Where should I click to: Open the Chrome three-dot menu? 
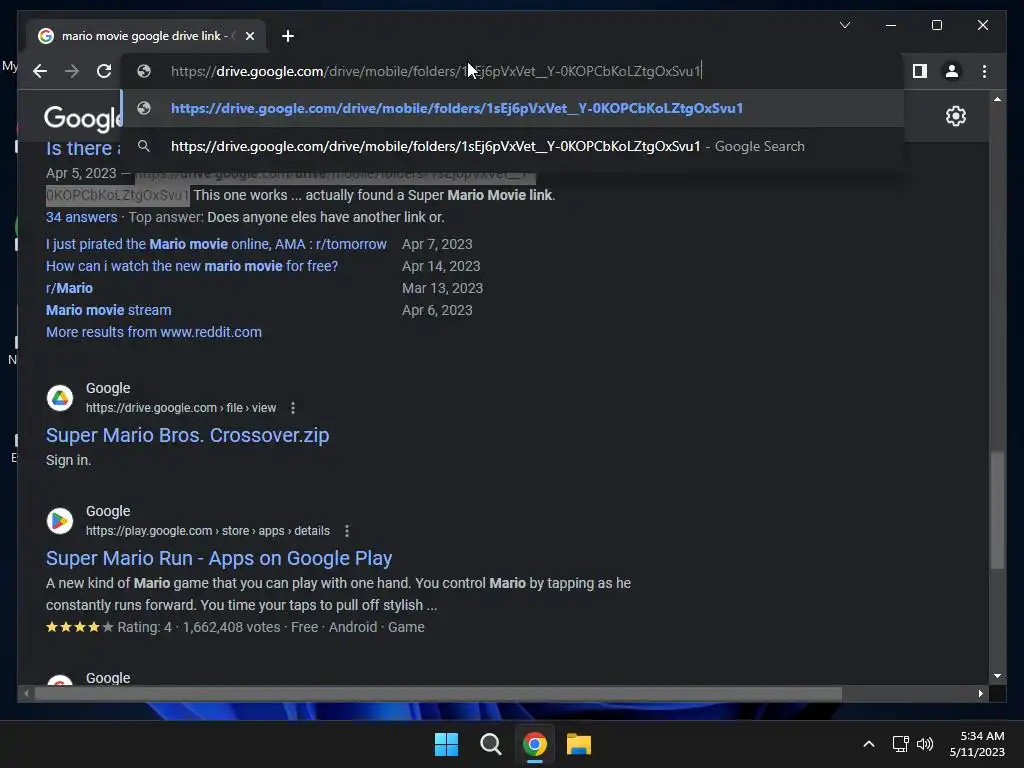pyautogui.click(x=984, y=71)
